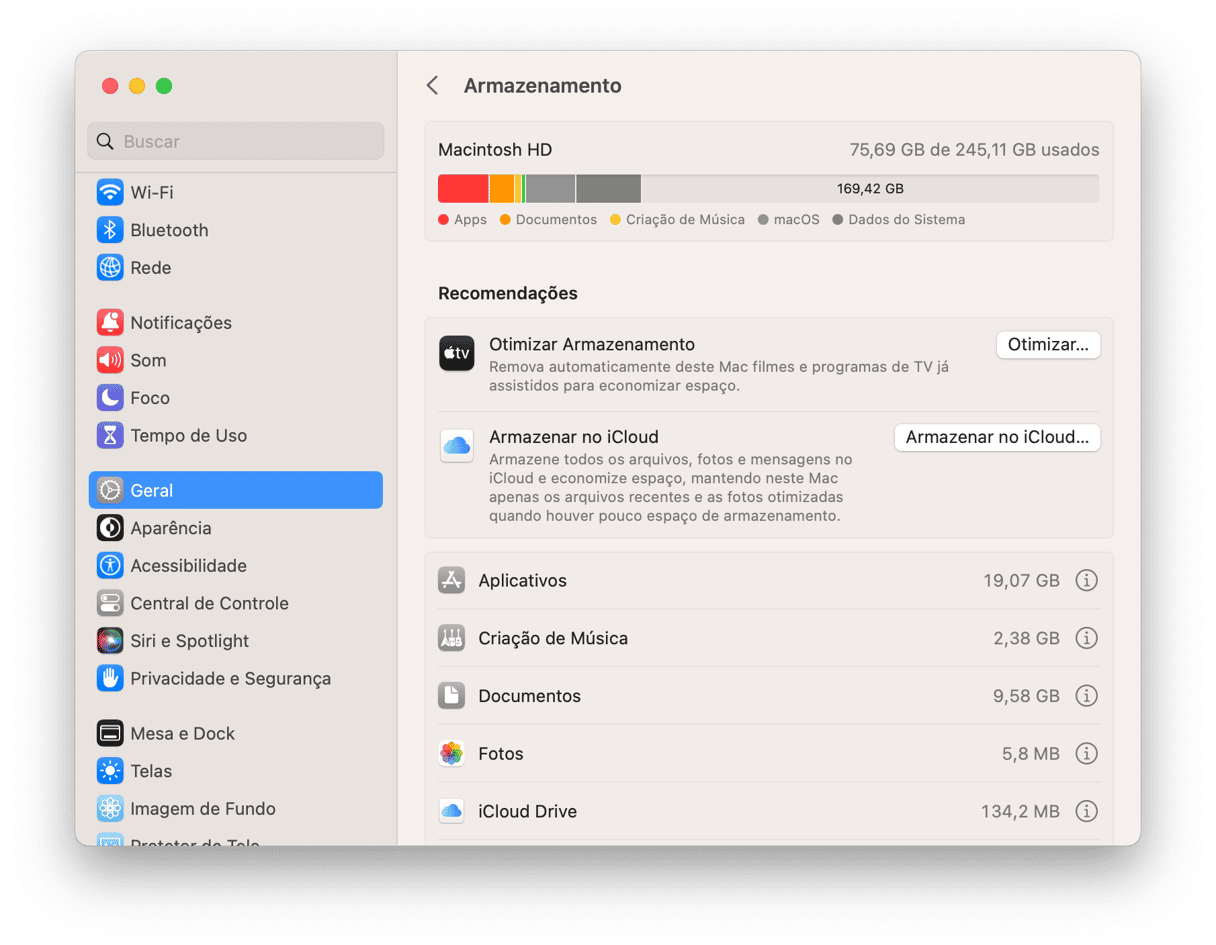Click the Armazenar no iCloud... button

click(996, 438)
